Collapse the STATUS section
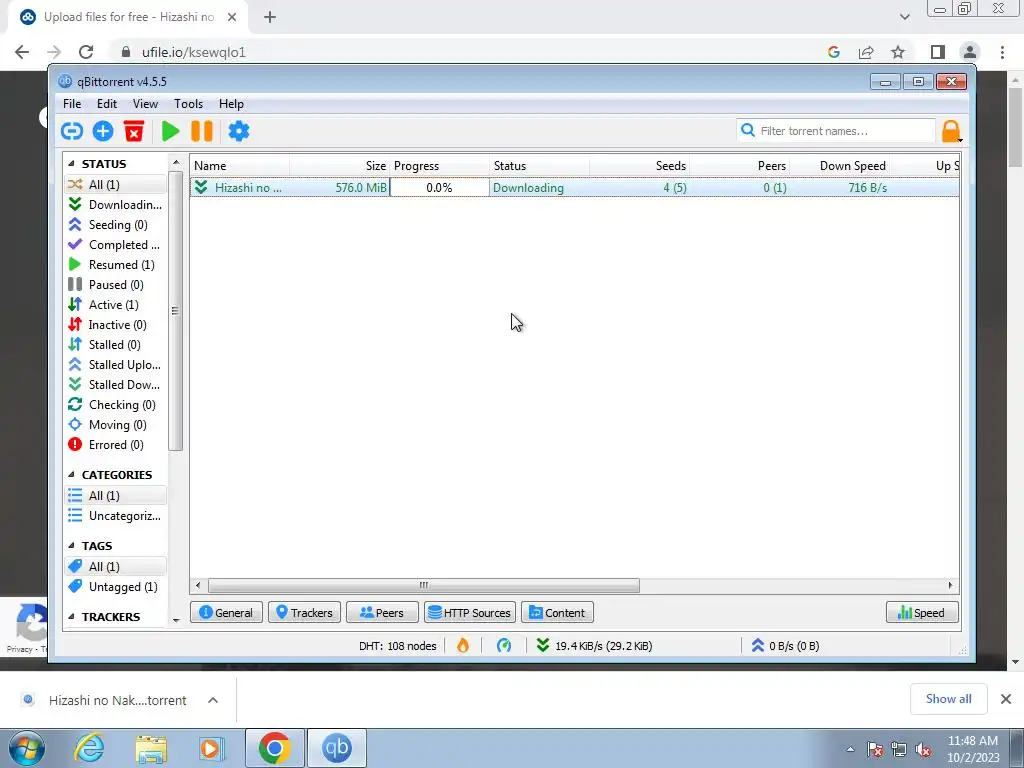 (72, 164)
